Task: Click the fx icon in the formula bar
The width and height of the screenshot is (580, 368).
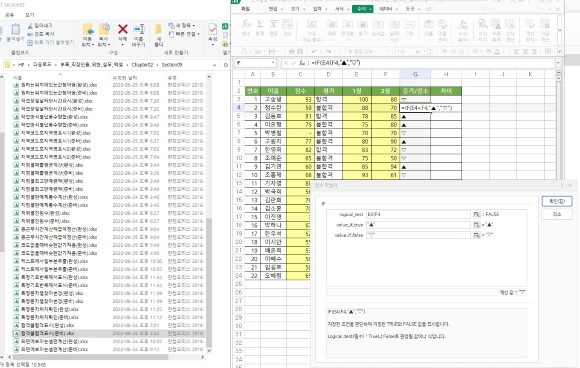Action: pyautogui.click(x=302, y=63)
